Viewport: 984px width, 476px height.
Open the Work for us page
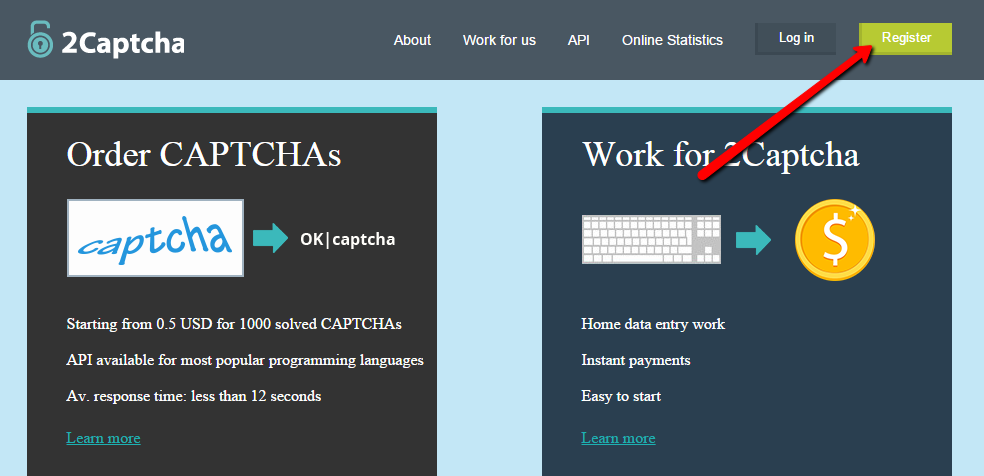click(500, 40)
